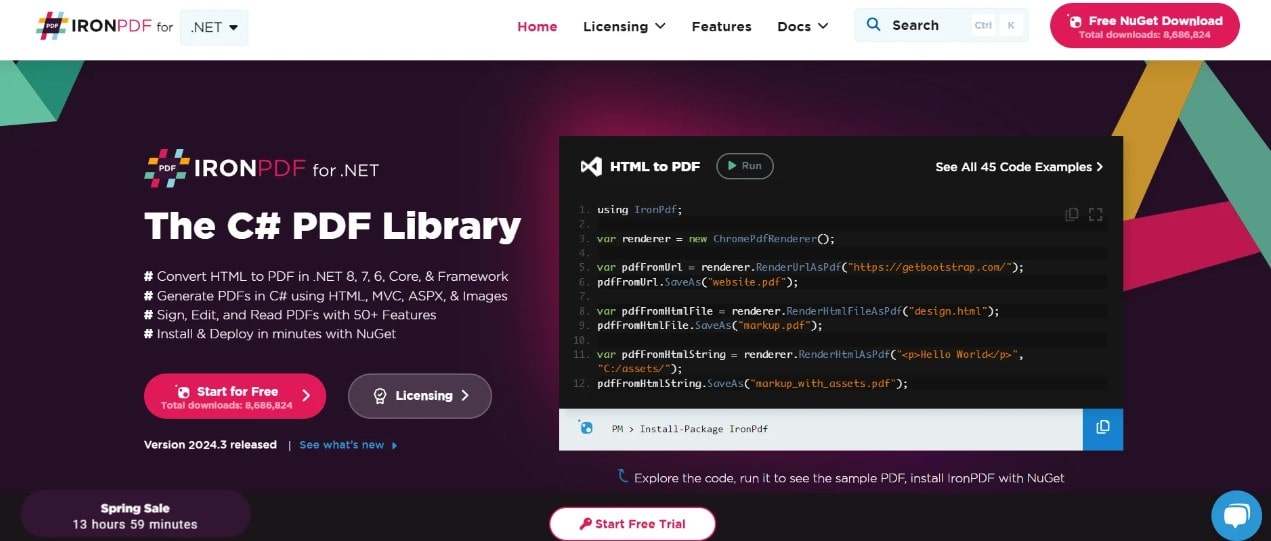
Task: Click Start for Free button
Action: click(235, 396)
